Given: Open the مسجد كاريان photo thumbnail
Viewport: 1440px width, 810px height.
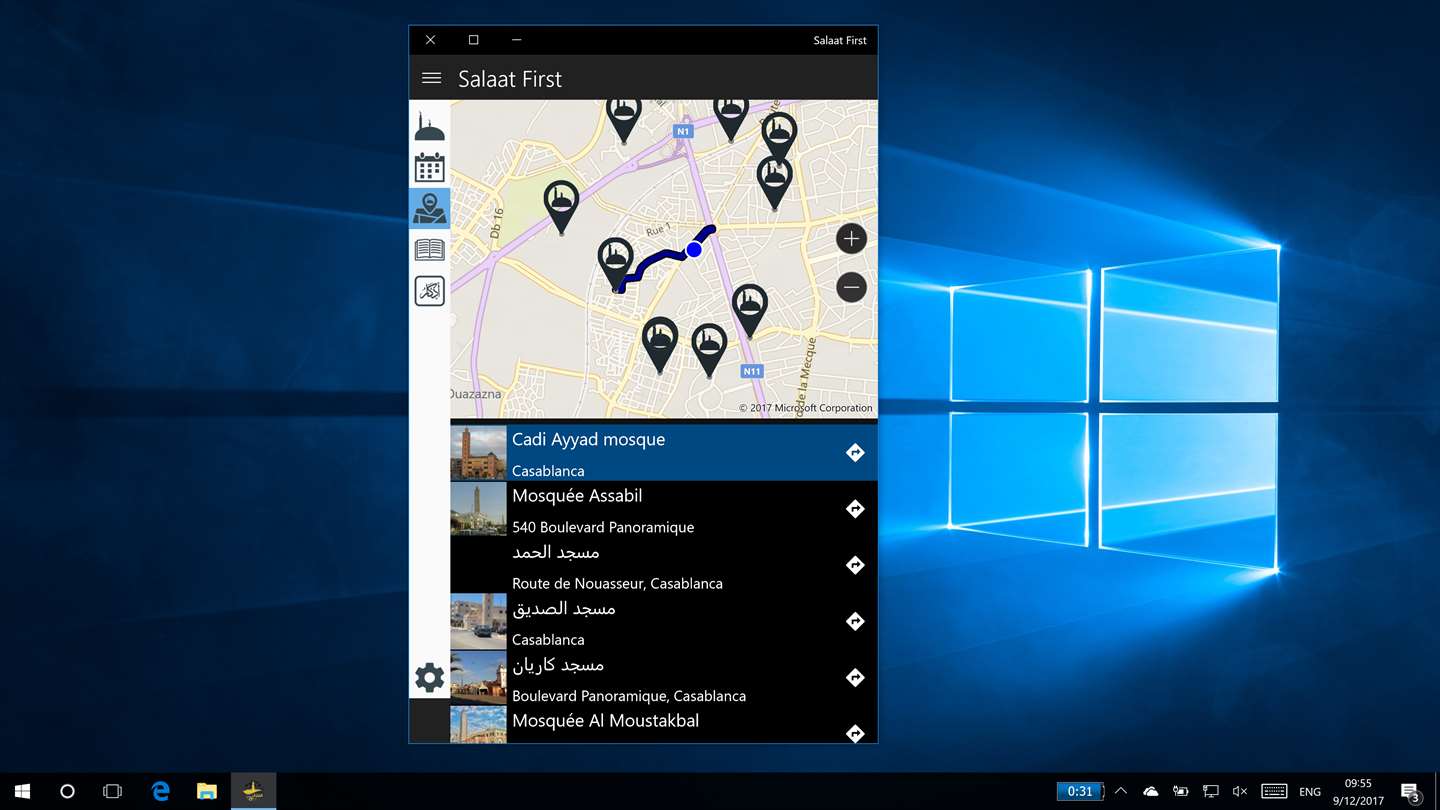Looking at the screenshot, I should click(x=478, y=677).
